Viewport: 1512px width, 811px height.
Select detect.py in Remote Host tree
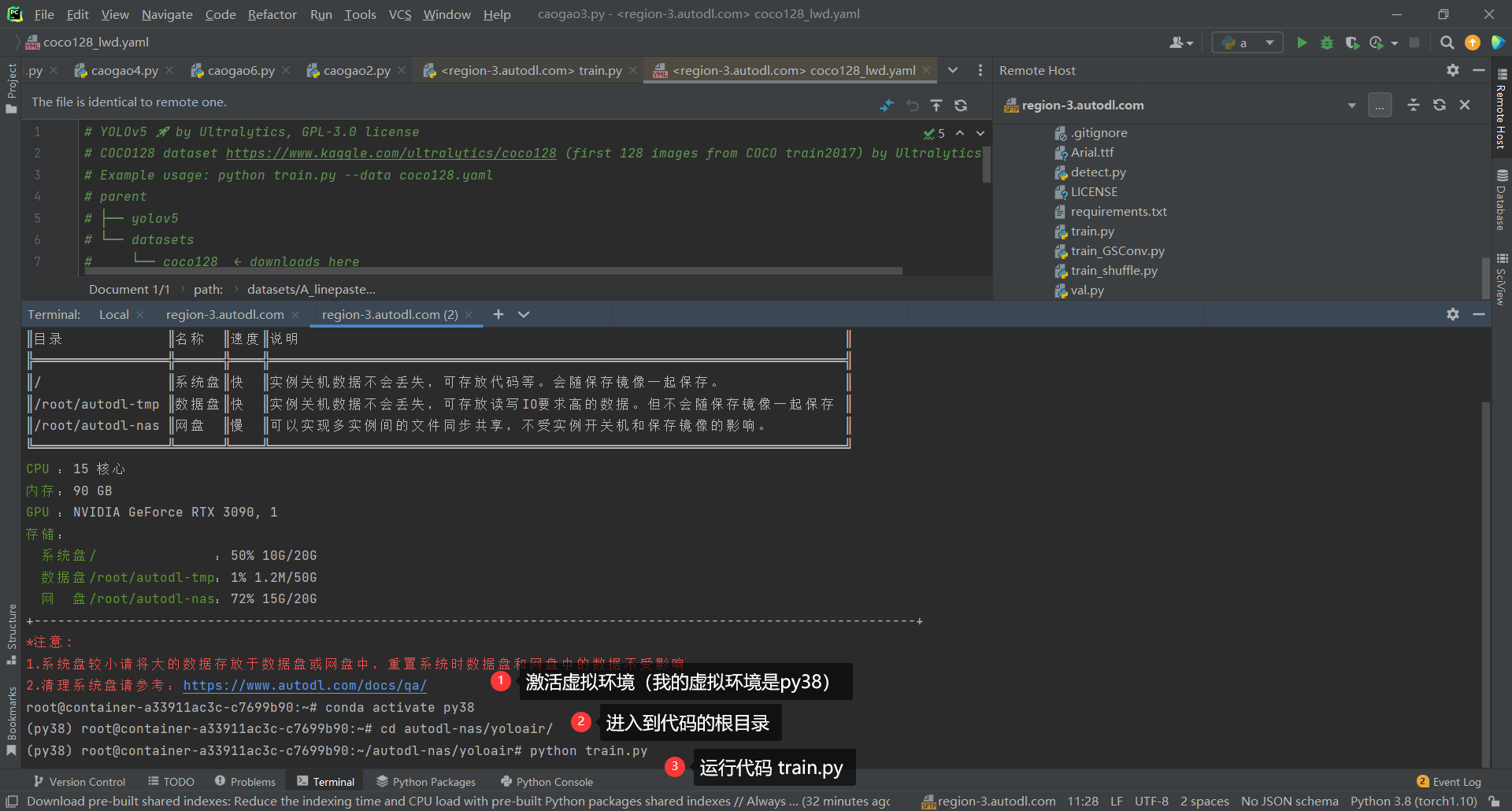pos(1091,172)
